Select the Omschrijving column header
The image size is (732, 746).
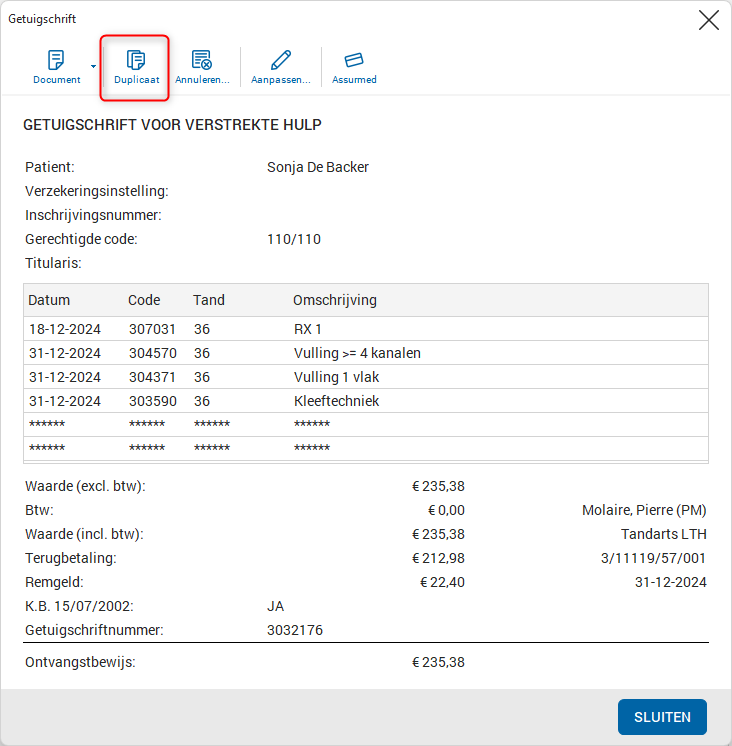click(x=335, y=300)
